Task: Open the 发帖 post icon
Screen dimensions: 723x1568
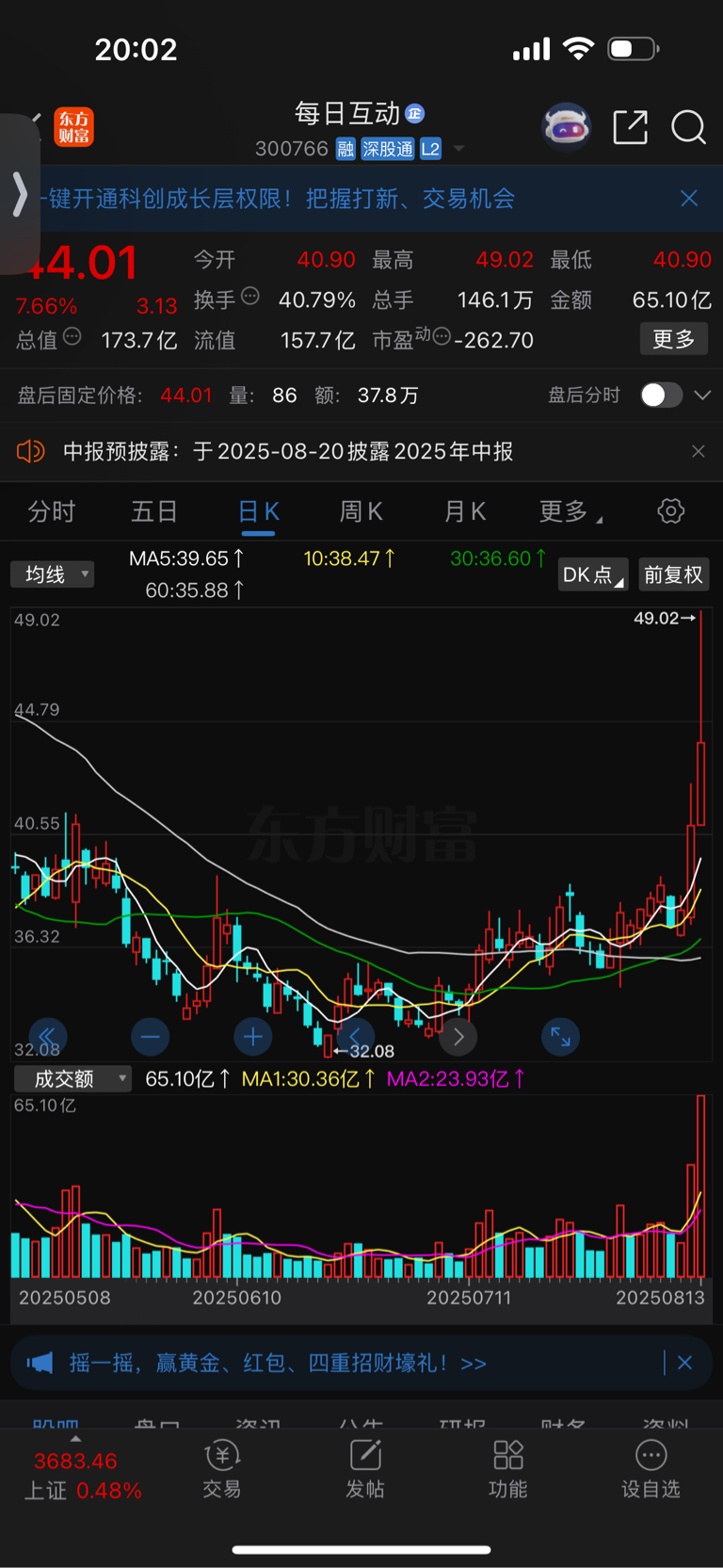Action: pos(365,1468)
